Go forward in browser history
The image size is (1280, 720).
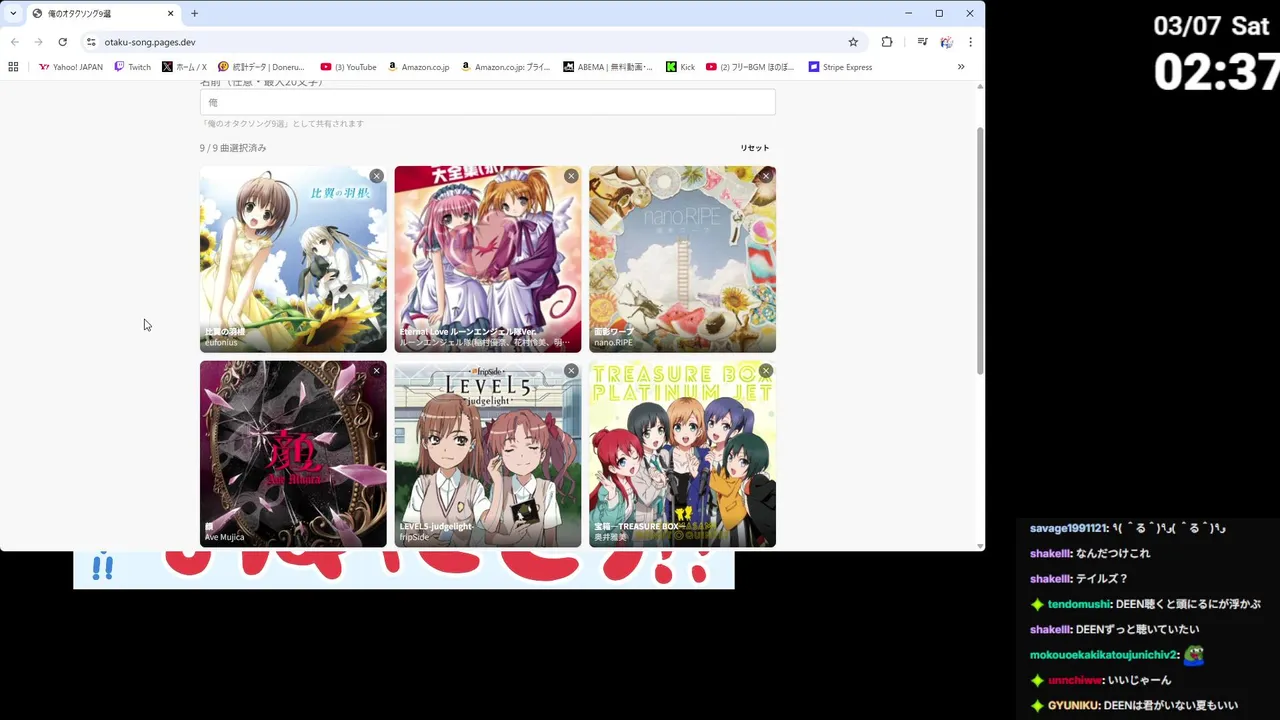pos(38,42)
